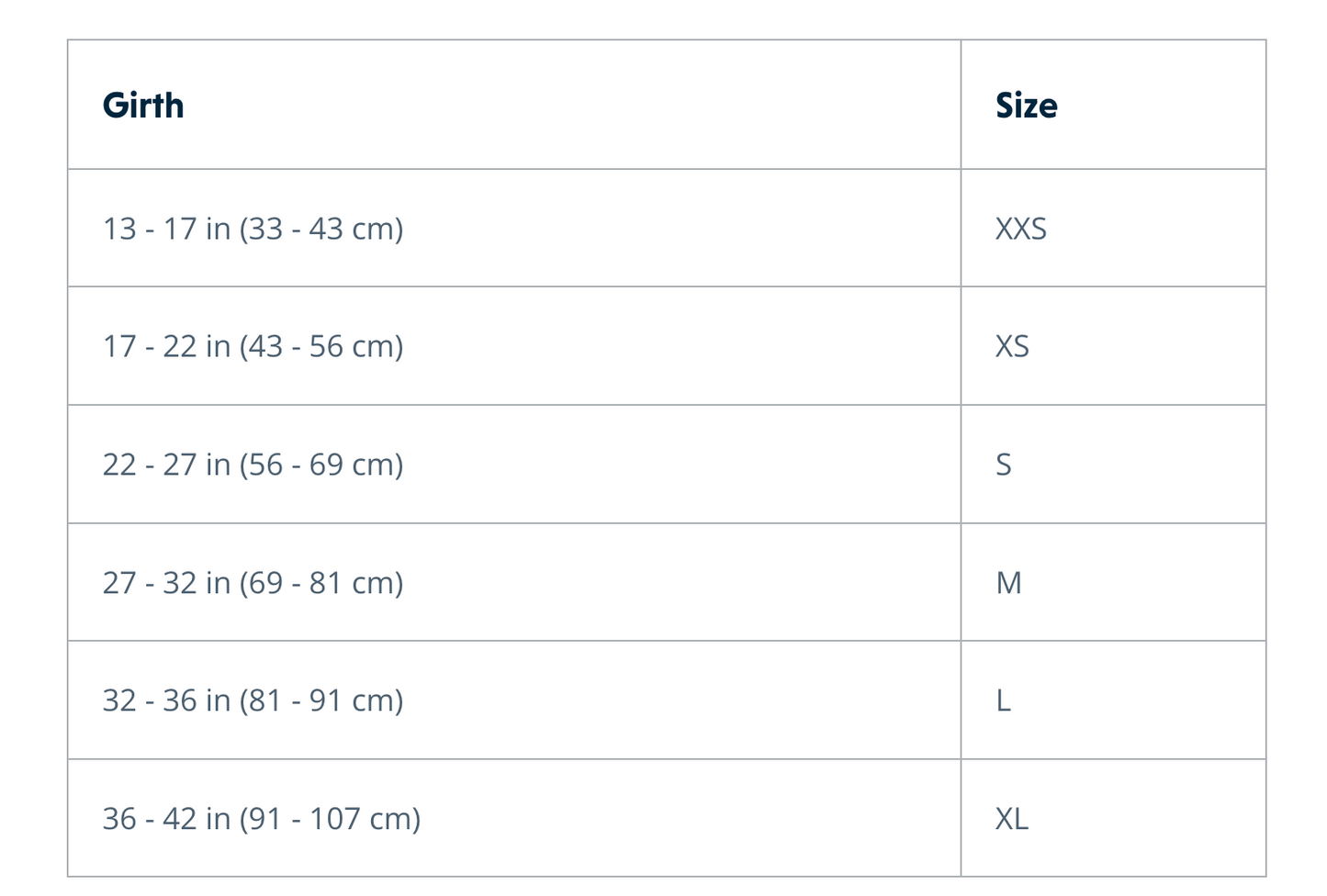Select the XL size cell
This screenshot has height=896, width=1327.
point(1113,818)
